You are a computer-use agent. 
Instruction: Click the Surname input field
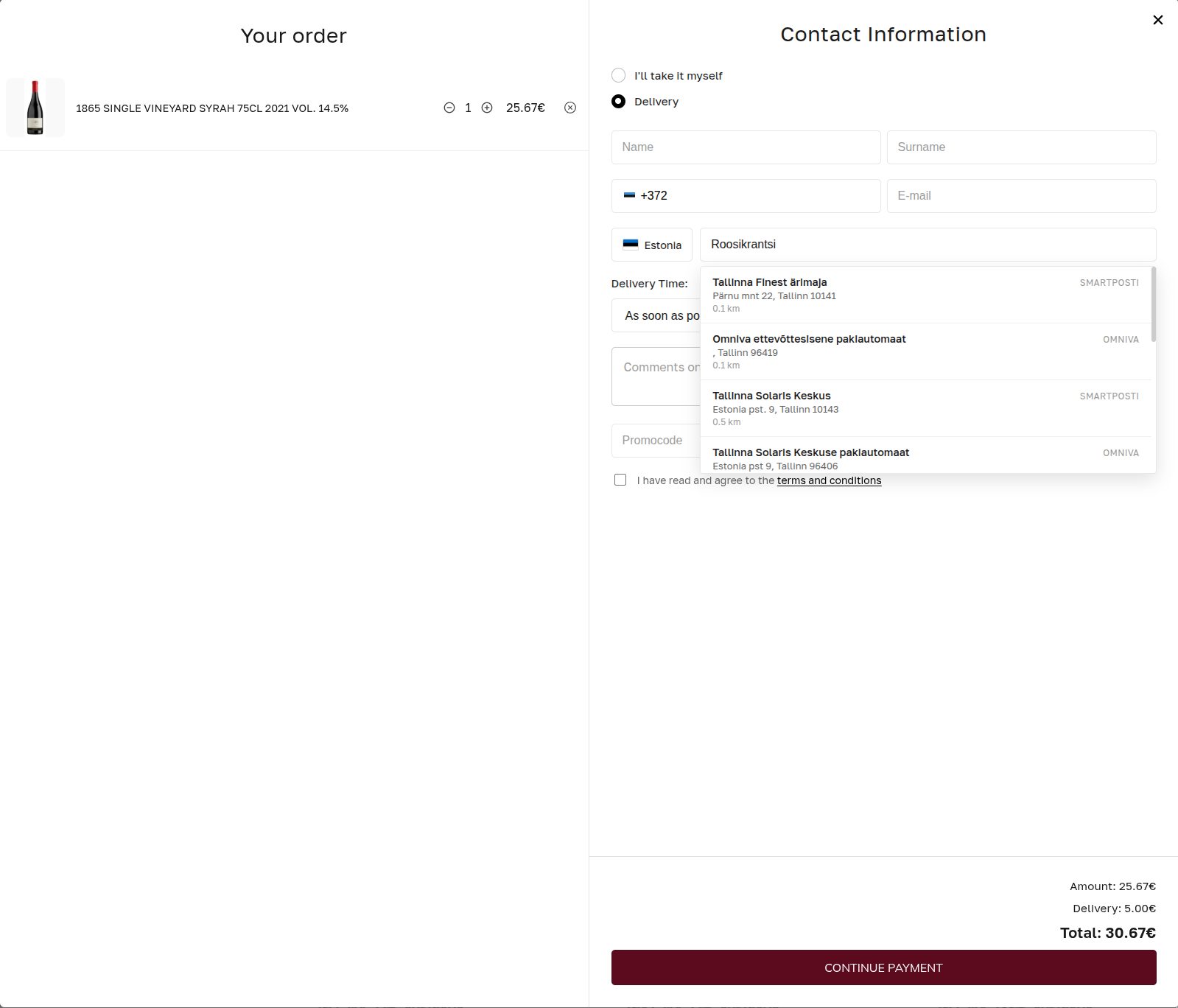tap(1022, 147)
